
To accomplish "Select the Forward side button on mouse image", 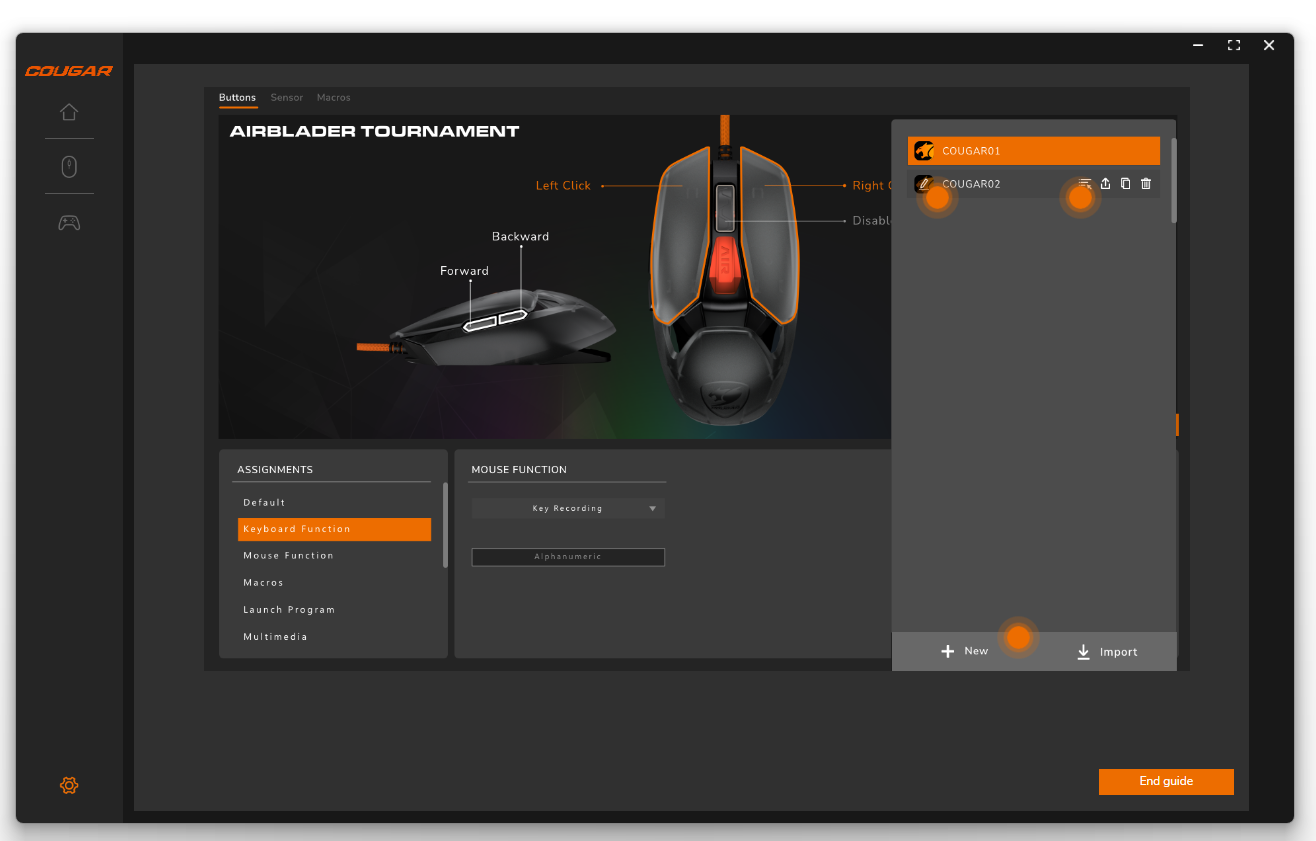I will 481,323.
